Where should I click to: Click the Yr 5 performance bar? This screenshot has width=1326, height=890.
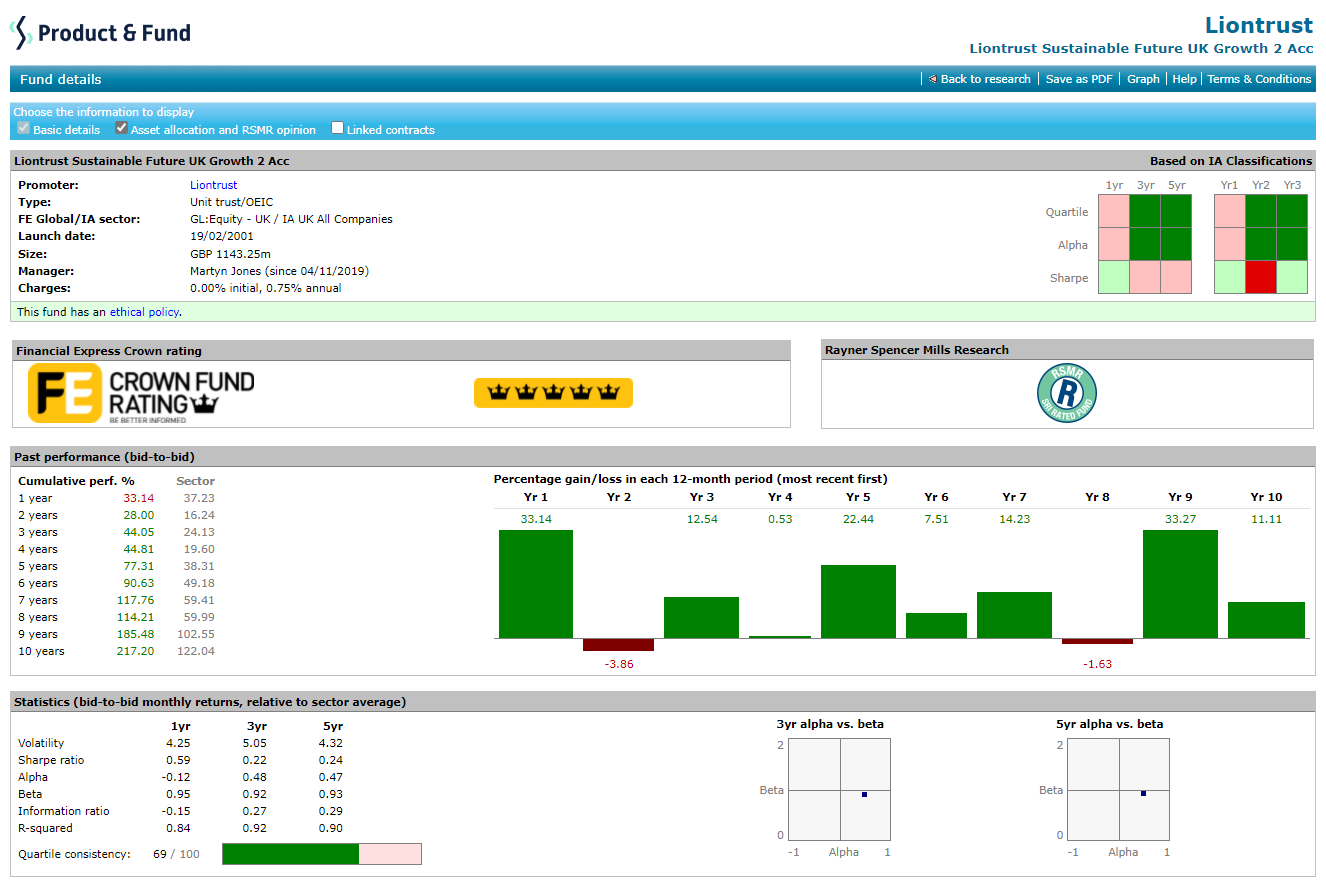[x=858, y=601]
